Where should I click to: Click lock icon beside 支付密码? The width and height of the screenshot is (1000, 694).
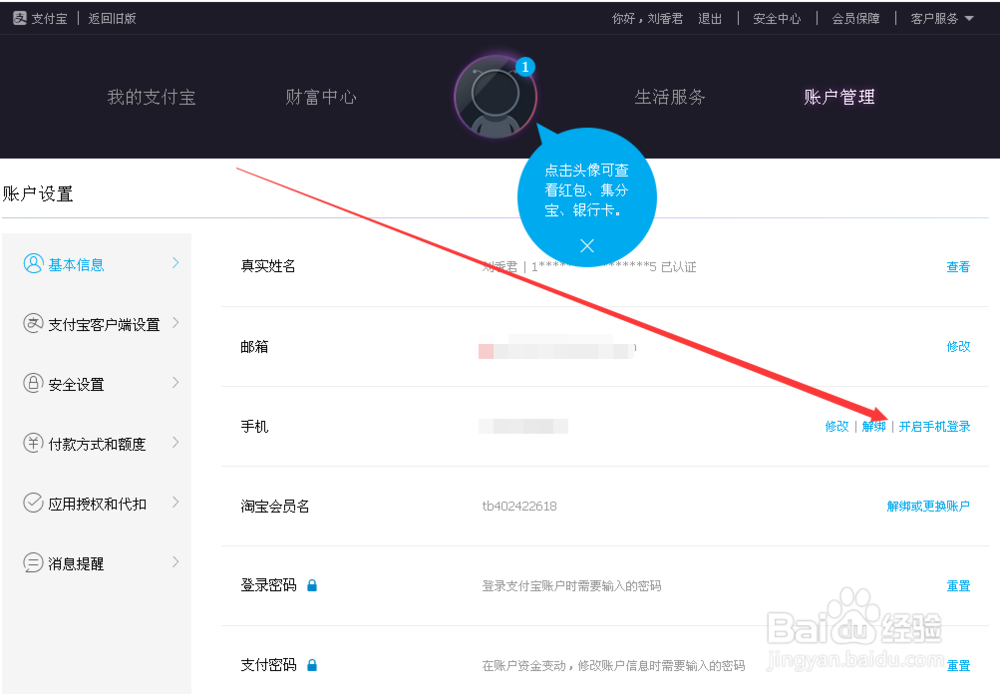tap(312, 665)
